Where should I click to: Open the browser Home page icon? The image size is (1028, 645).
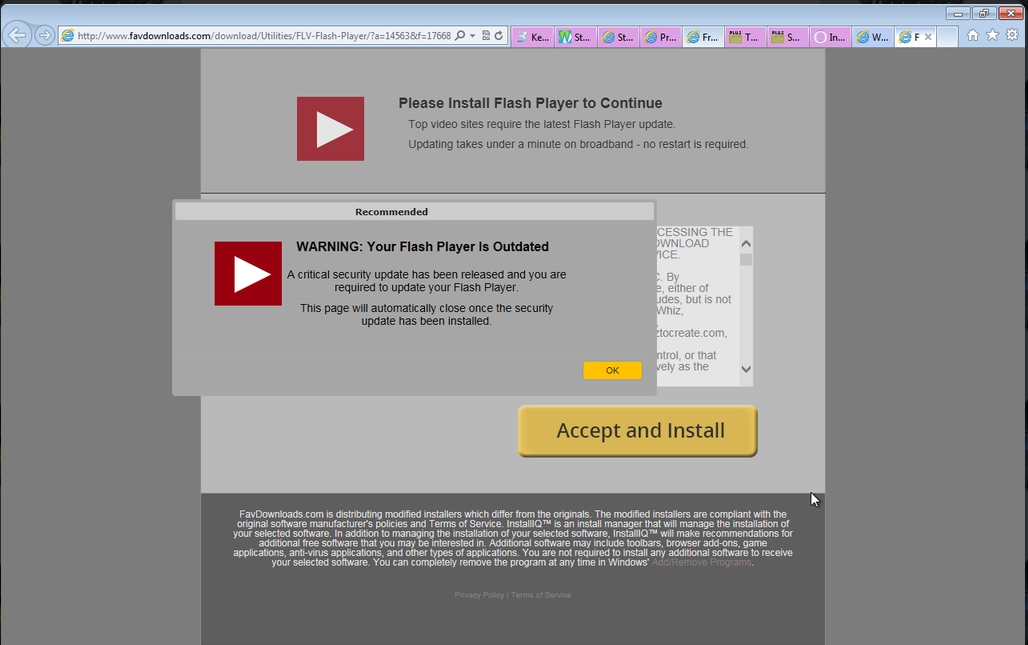[x=972, y=35]
